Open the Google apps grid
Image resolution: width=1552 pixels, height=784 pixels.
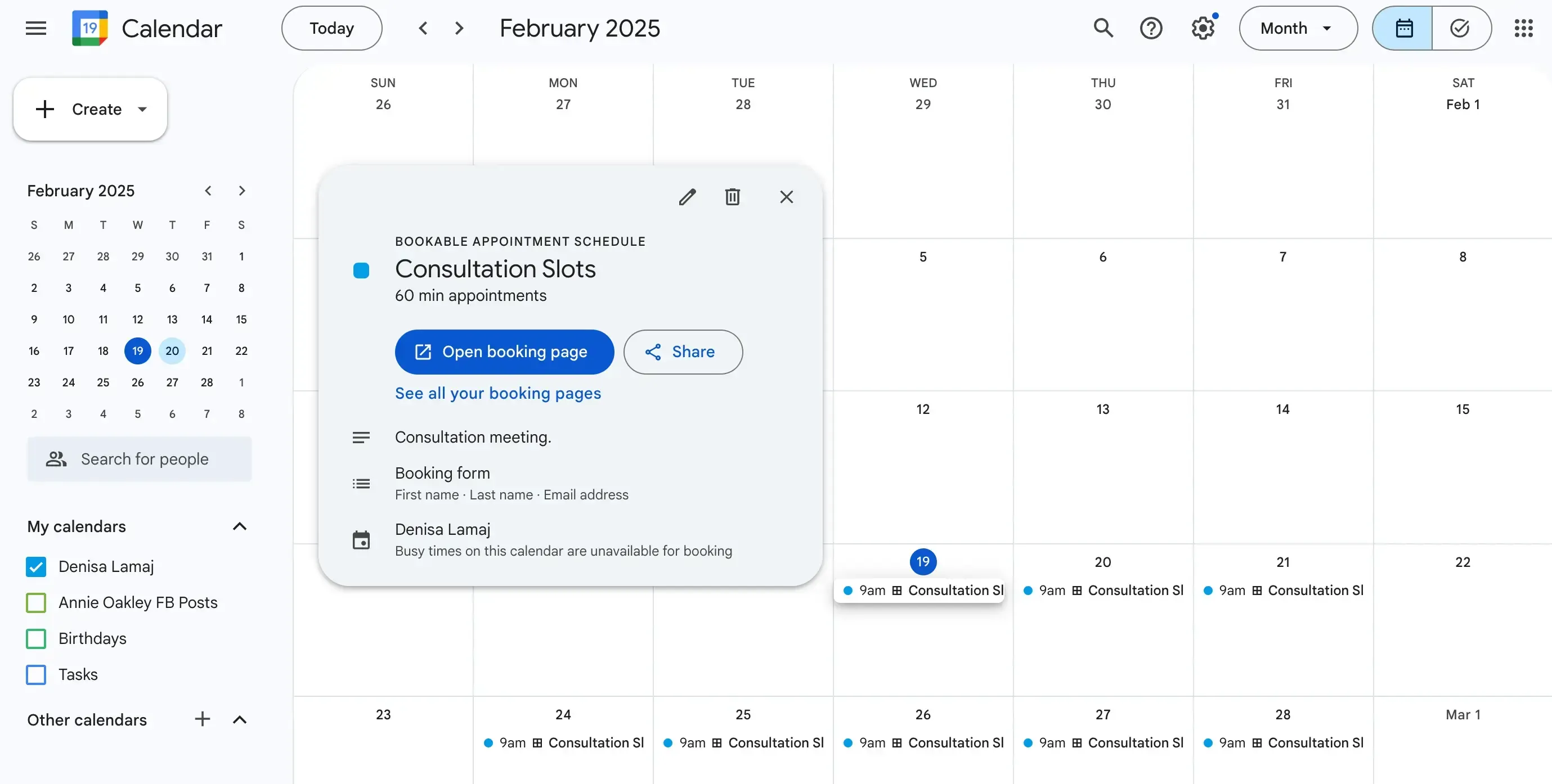(1524, 28)
